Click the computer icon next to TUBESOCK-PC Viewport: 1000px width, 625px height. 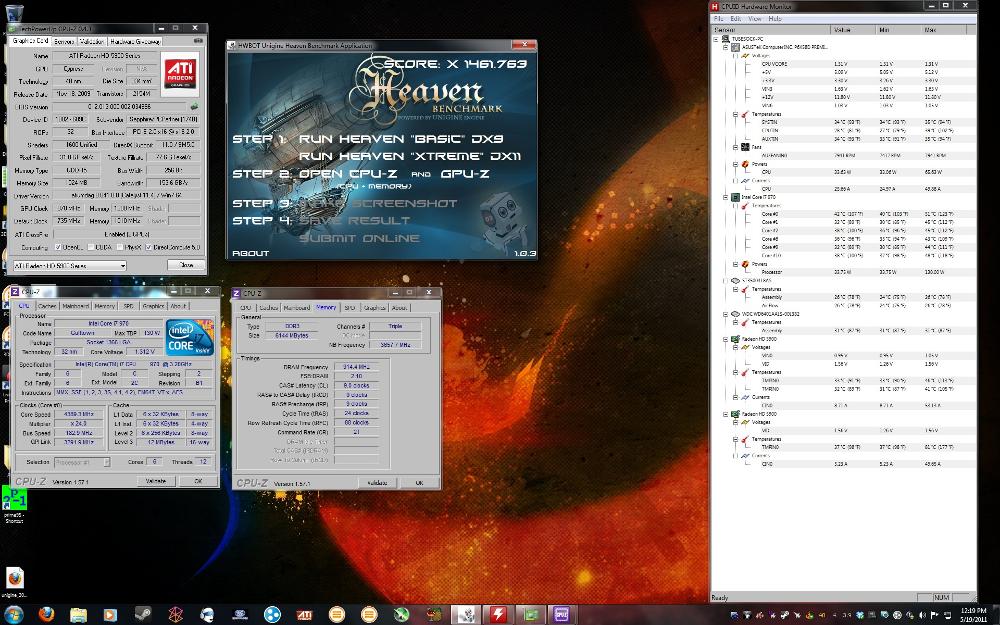tap(726, 39)
